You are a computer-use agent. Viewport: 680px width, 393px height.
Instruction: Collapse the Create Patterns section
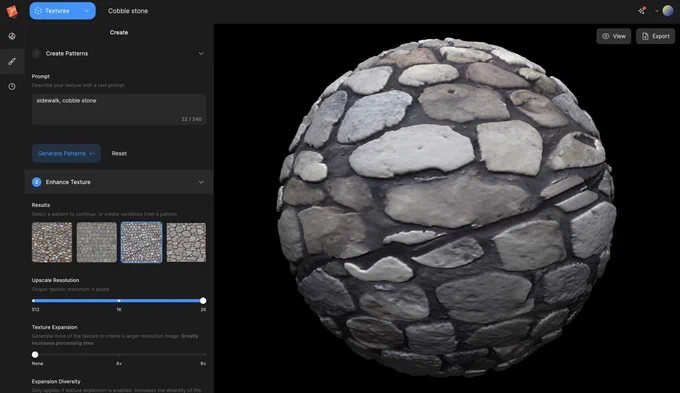[x=201, y=53]
